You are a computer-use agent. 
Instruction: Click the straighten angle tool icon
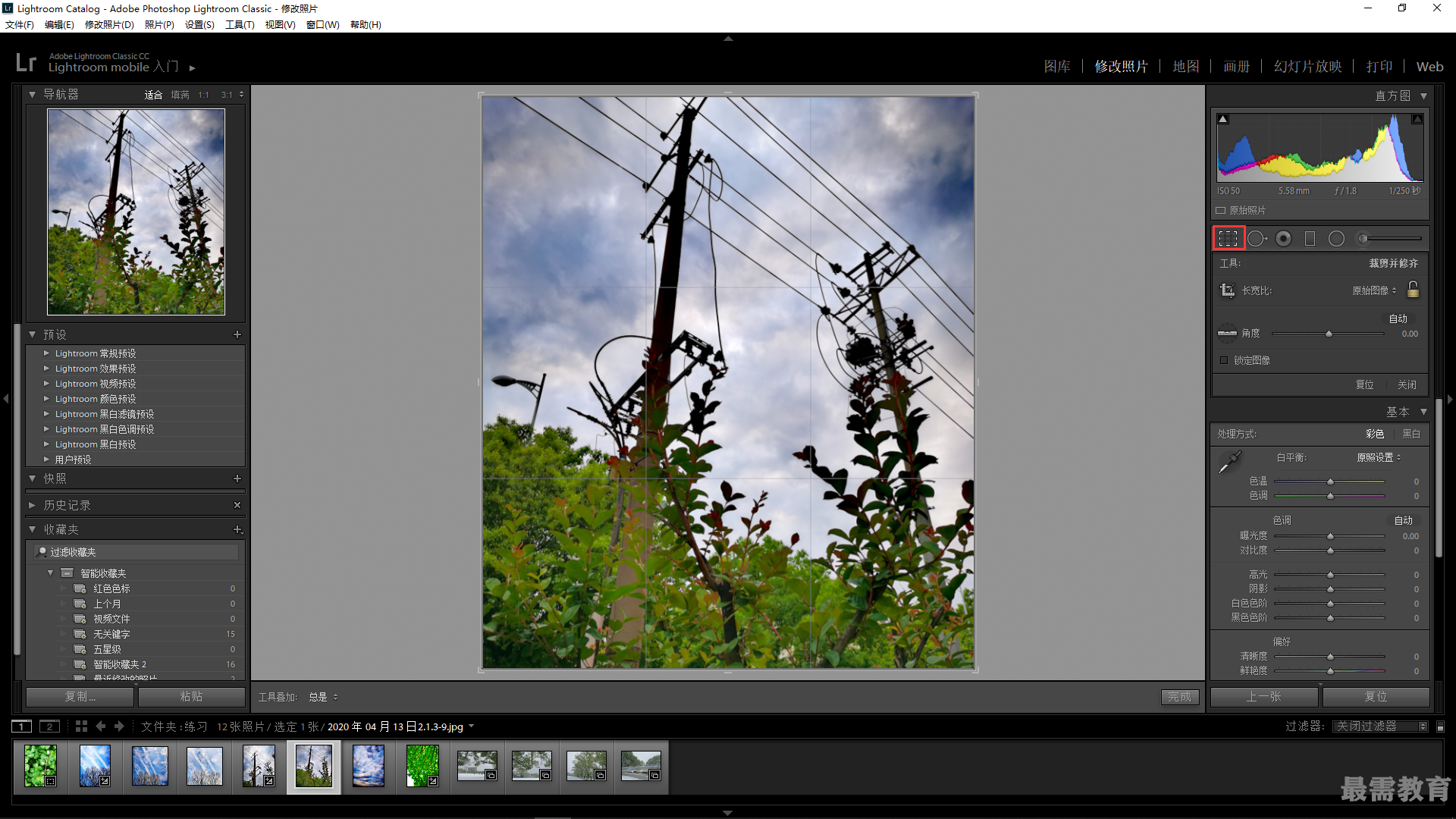tap(1227, 333)
